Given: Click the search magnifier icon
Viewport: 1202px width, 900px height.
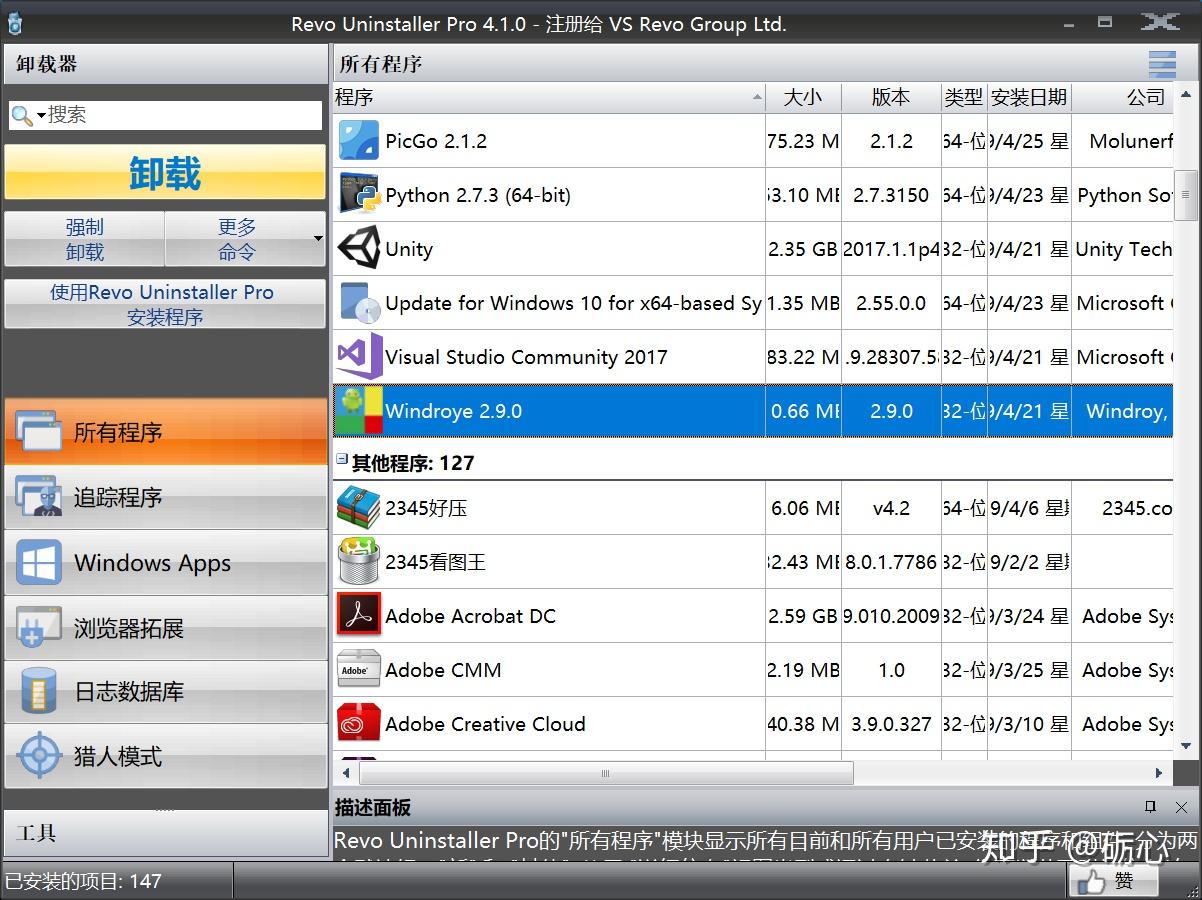Looking at the screenshot, I should 22,115.
